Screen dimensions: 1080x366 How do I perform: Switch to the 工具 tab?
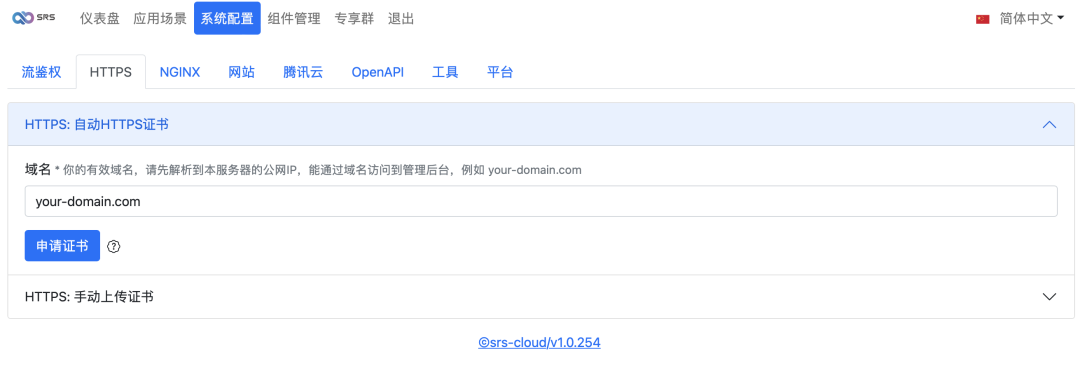coord(445,72)
